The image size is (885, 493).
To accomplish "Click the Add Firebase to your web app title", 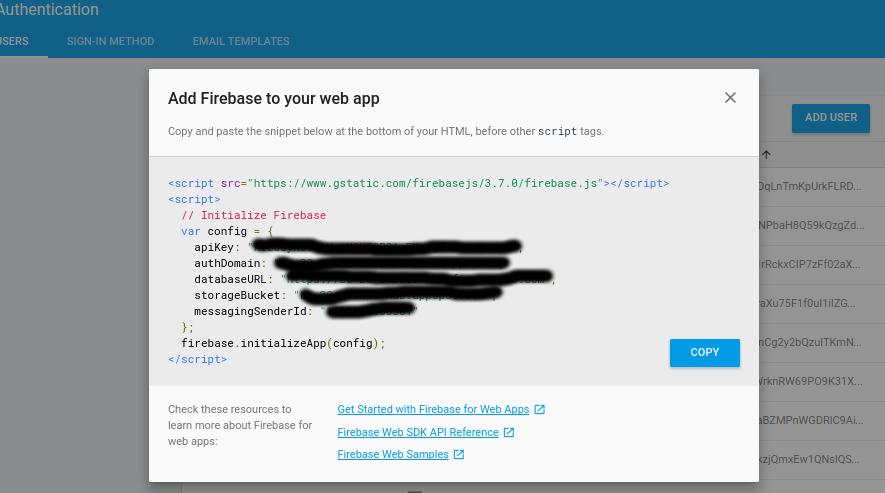I will click(274, 99).
